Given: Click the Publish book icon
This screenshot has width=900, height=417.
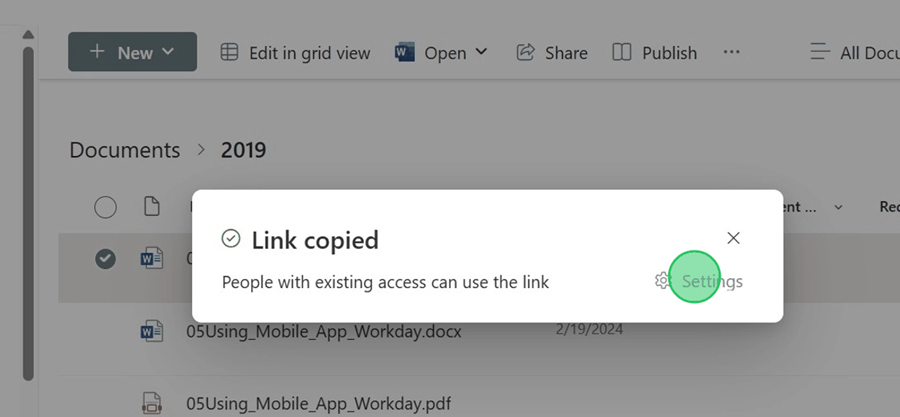Looking at the screenshot, I should point(622,53).
